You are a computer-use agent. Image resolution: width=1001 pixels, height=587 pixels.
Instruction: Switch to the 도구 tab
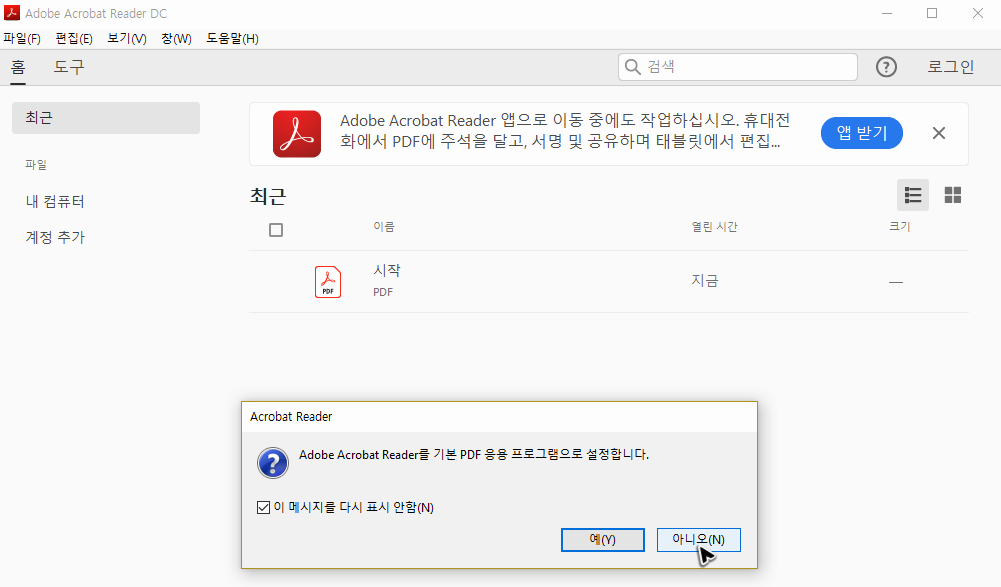click(x=69, y=67)
